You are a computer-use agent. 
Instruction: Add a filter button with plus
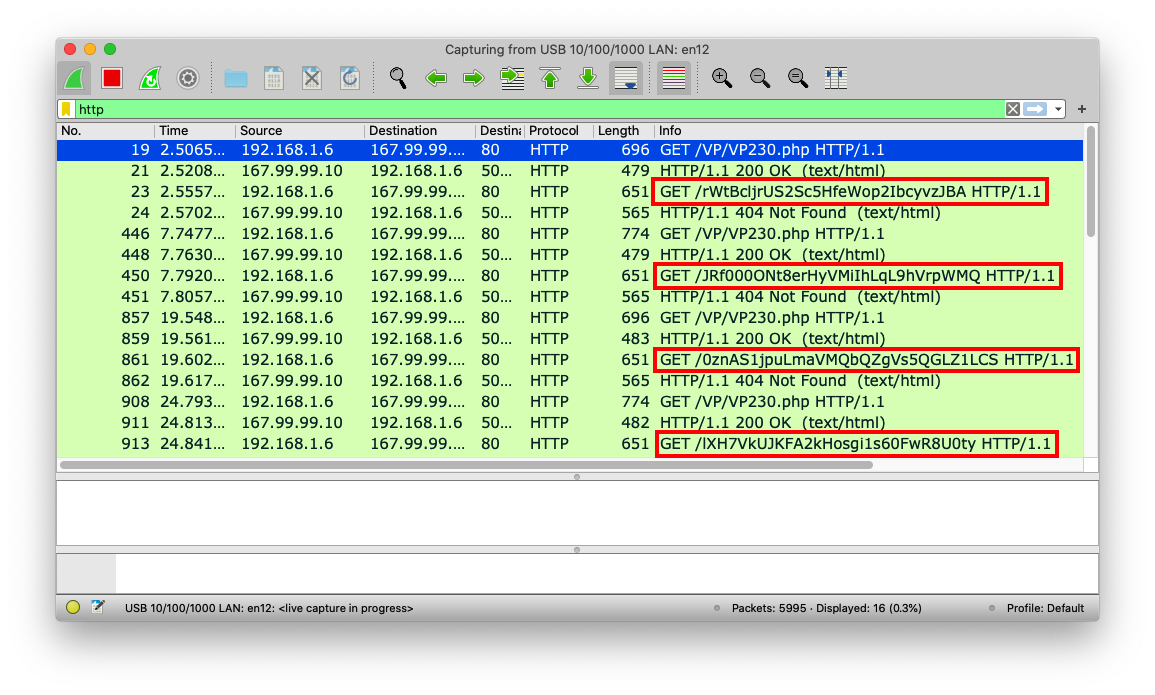1082,109
